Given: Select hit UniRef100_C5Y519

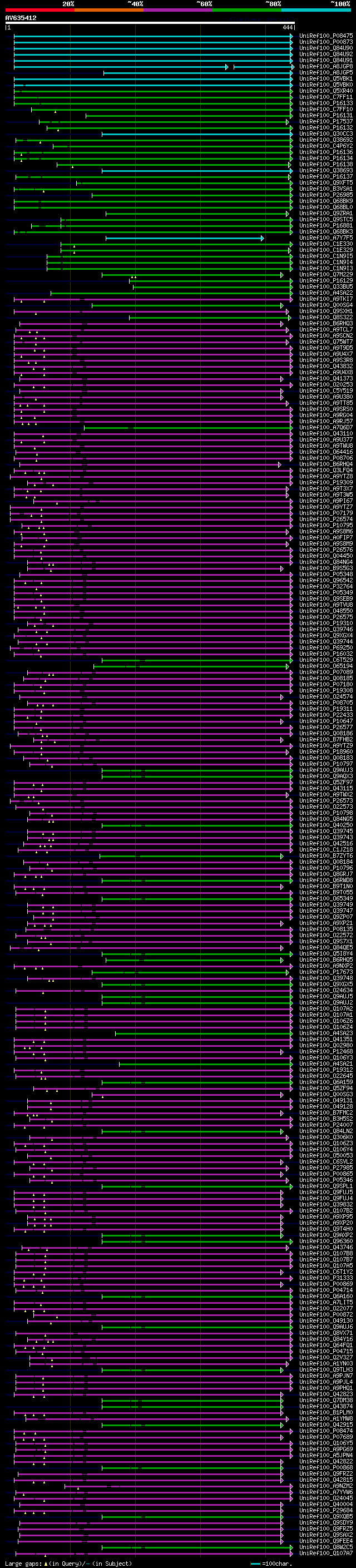Looking at the screenshot, I should [x=326, y=391].
